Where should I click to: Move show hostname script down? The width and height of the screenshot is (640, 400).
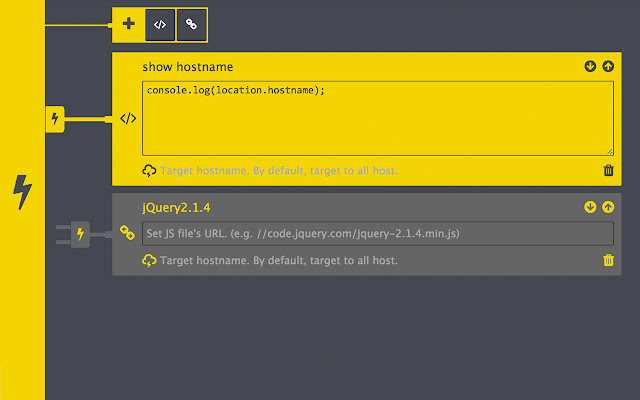tap(590, 66)
